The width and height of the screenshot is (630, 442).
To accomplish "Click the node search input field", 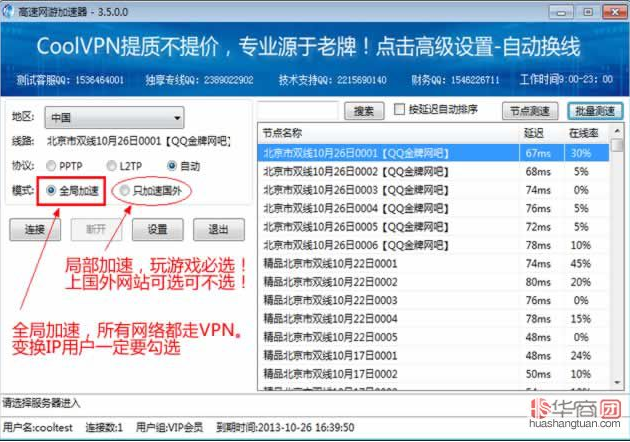I will click(x=298, y=110).
